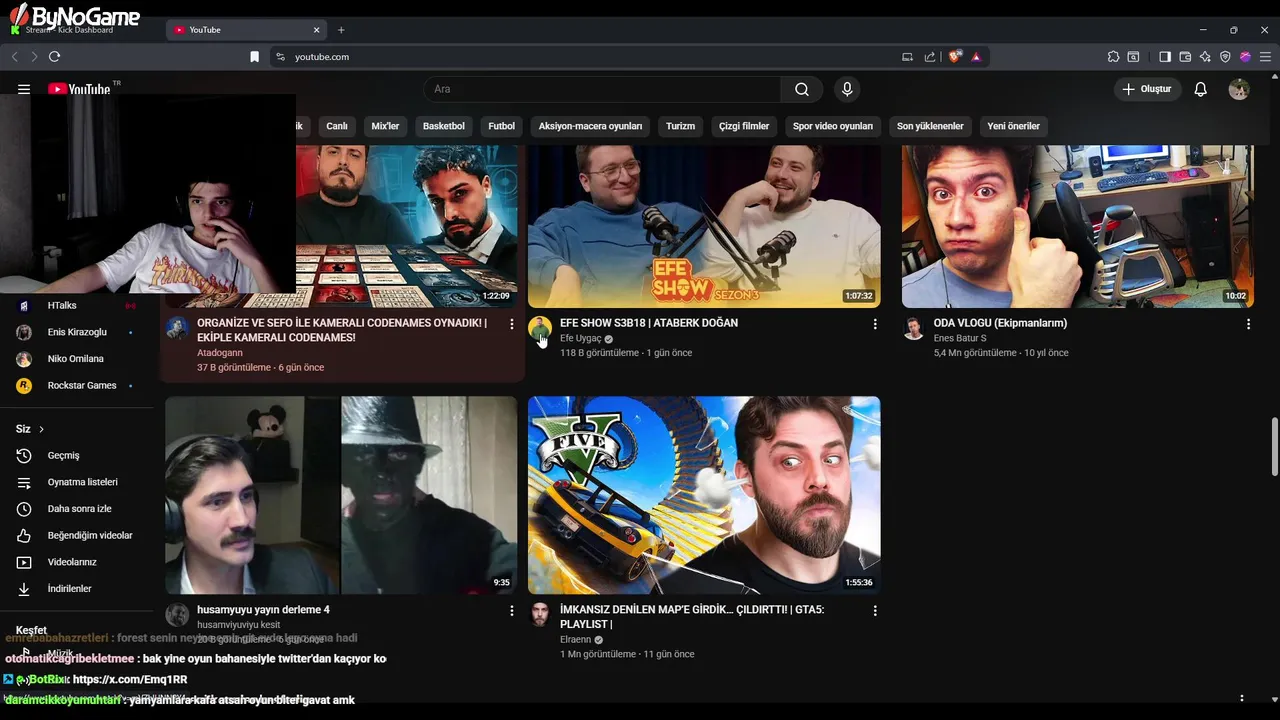
Task: Bookmark this page icon
Action: click(x=254, y=57)
